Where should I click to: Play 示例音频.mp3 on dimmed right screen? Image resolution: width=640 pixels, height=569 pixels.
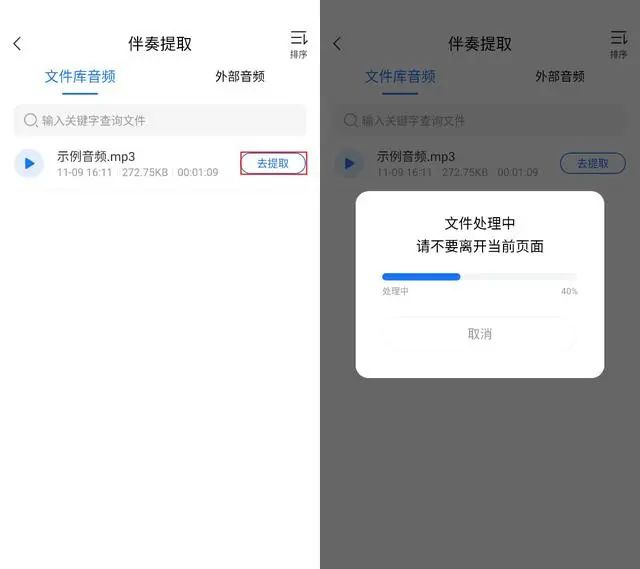coord(349,163)
